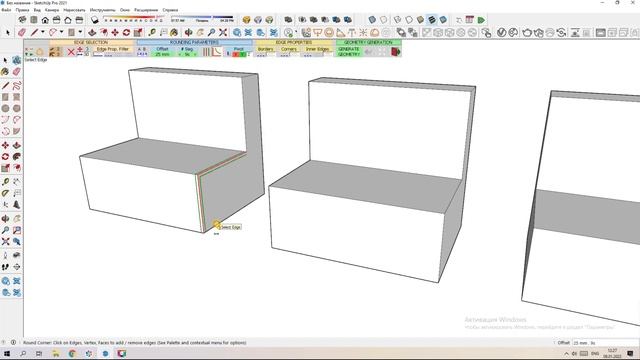
Task: Open the Инструменты menu
Action: (102, 10)
